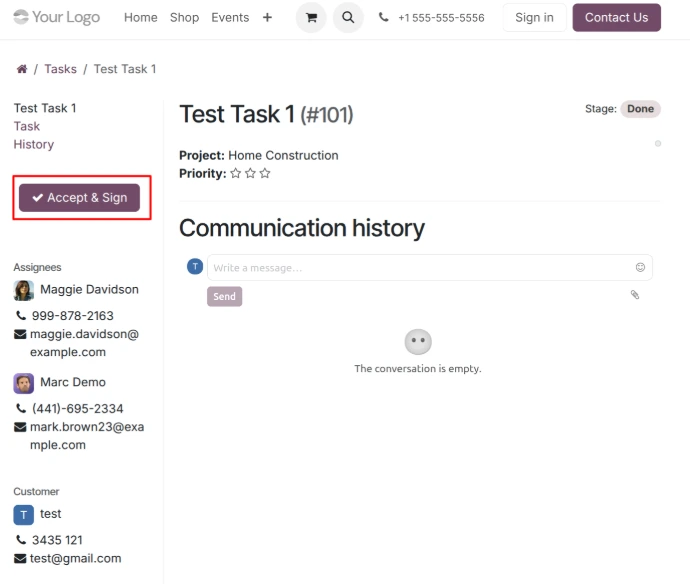Screen dimensions: 690x584
Task: Open the Sign in page
Action: click(x=534, y=17)
